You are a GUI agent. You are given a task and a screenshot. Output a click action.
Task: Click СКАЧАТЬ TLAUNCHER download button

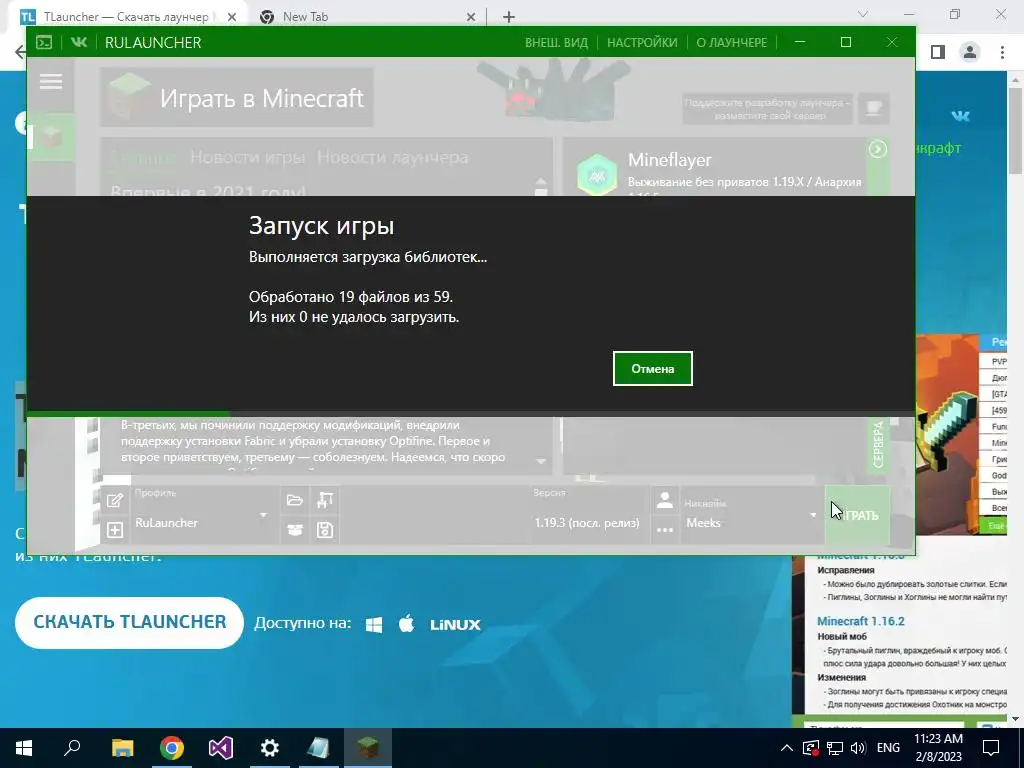point(129,622)
